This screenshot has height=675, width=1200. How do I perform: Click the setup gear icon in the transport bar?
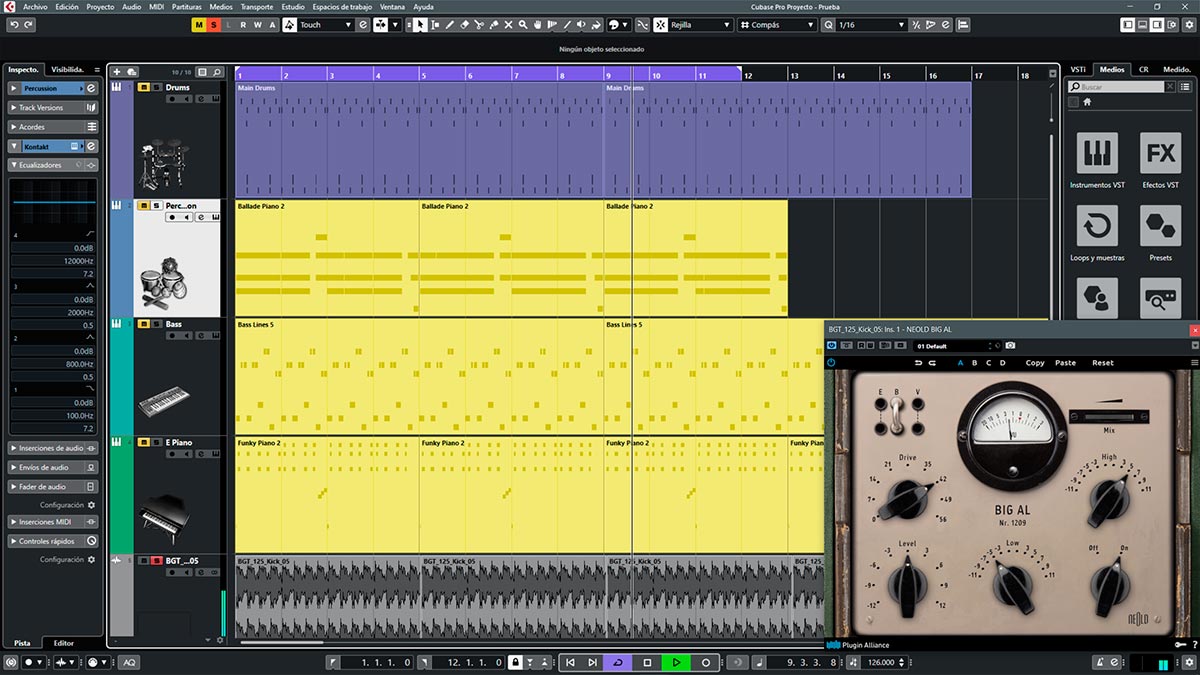click(1189, 662)
